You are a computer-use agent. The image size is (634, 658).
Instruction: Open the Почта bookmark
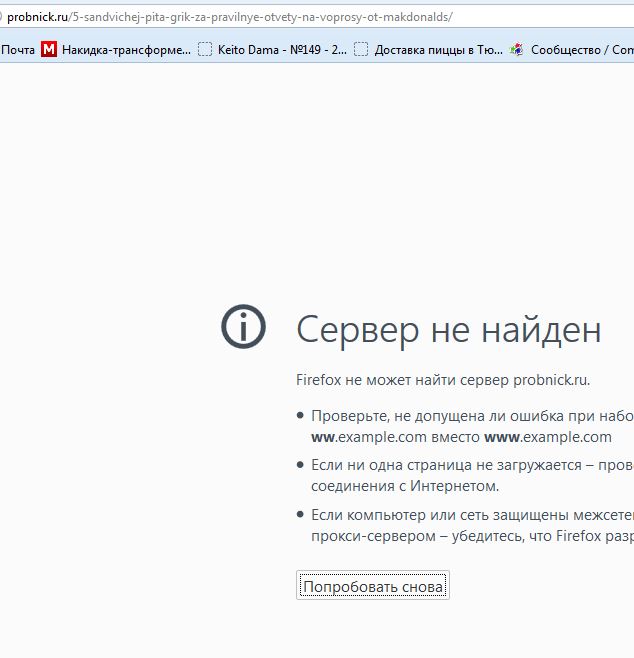[18, 49]
